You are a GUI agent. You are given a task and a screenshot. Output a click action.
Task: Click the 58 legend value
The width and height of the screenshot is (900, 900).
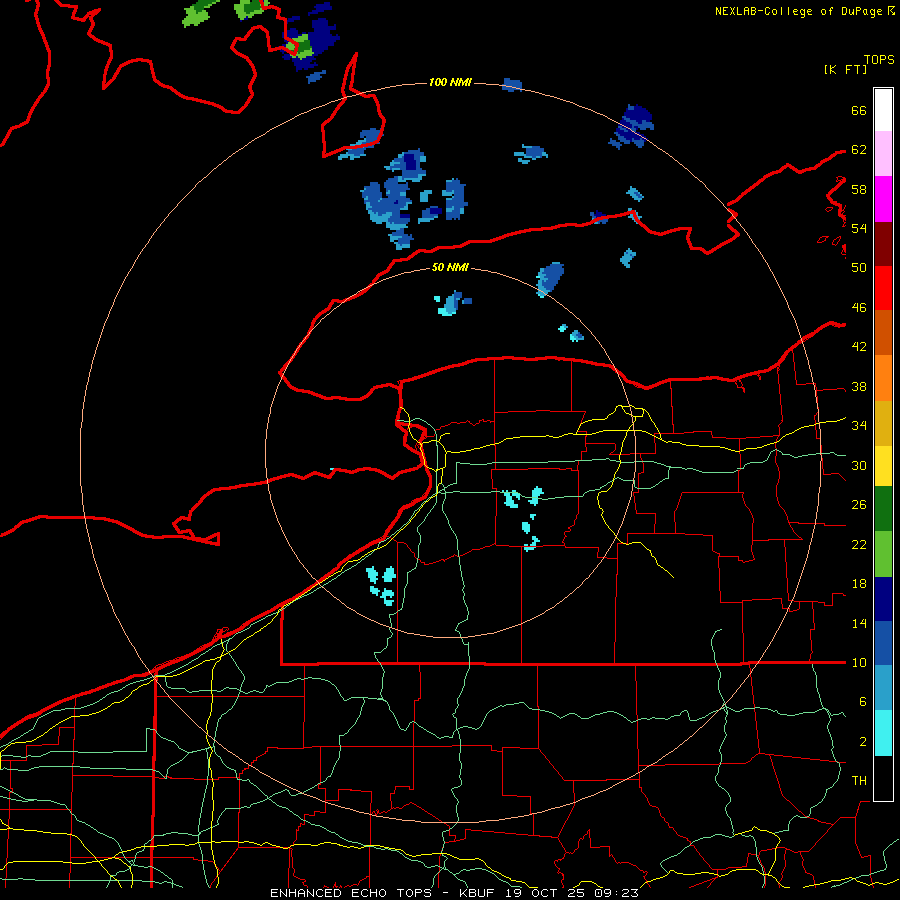pyautogui.click(x=859, y=189)
